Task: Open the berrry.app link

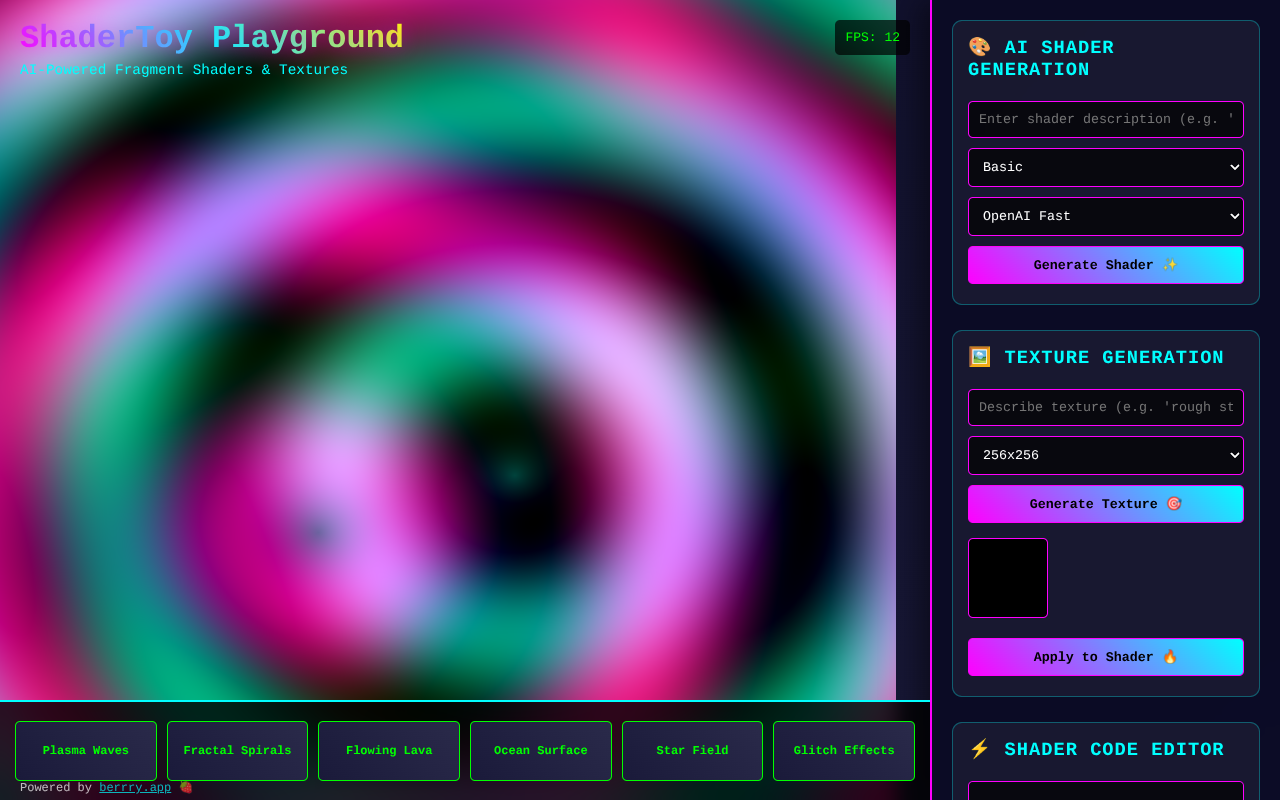Action: click(x=135, y=788)
